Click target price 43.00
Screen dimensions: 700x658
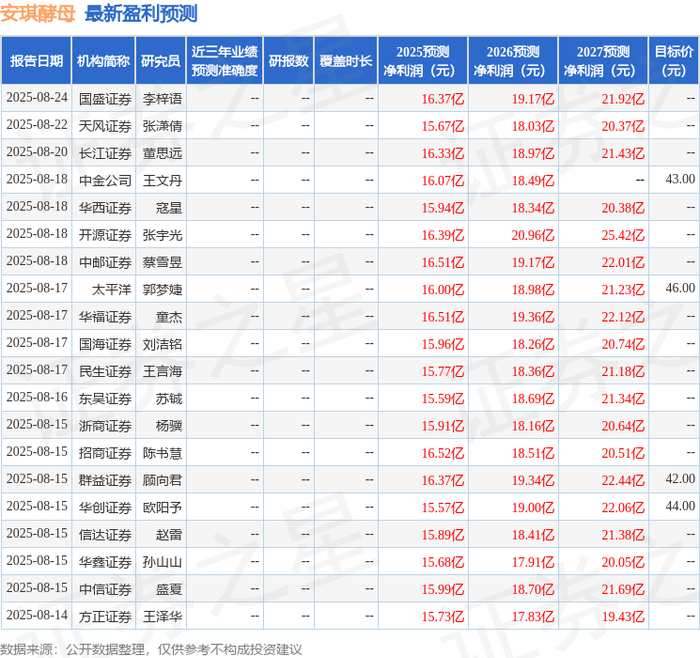[x=680, y=179]
